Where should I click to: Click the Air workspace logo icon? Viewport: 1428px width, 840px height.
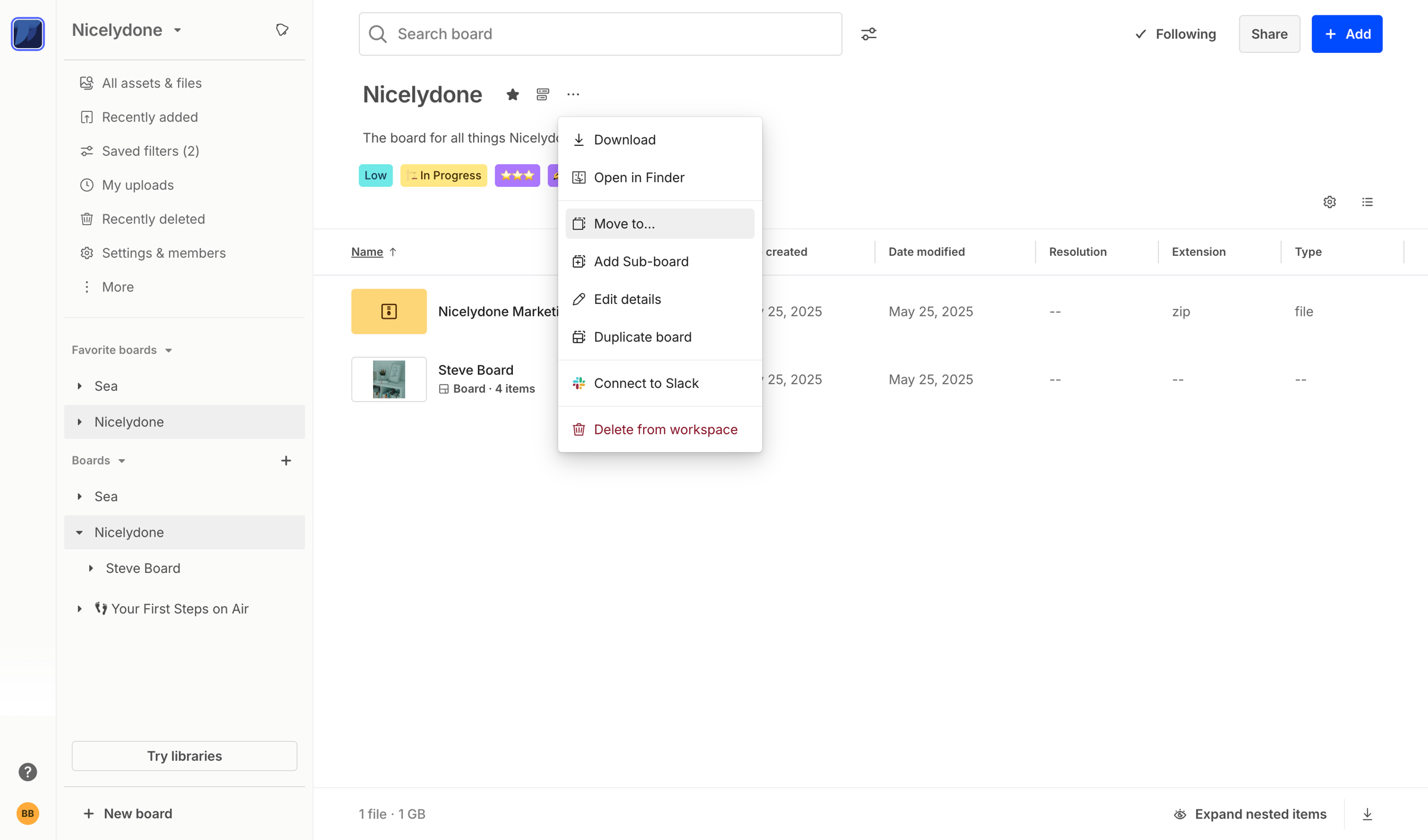pyautogui.click(x=27, y=33)
